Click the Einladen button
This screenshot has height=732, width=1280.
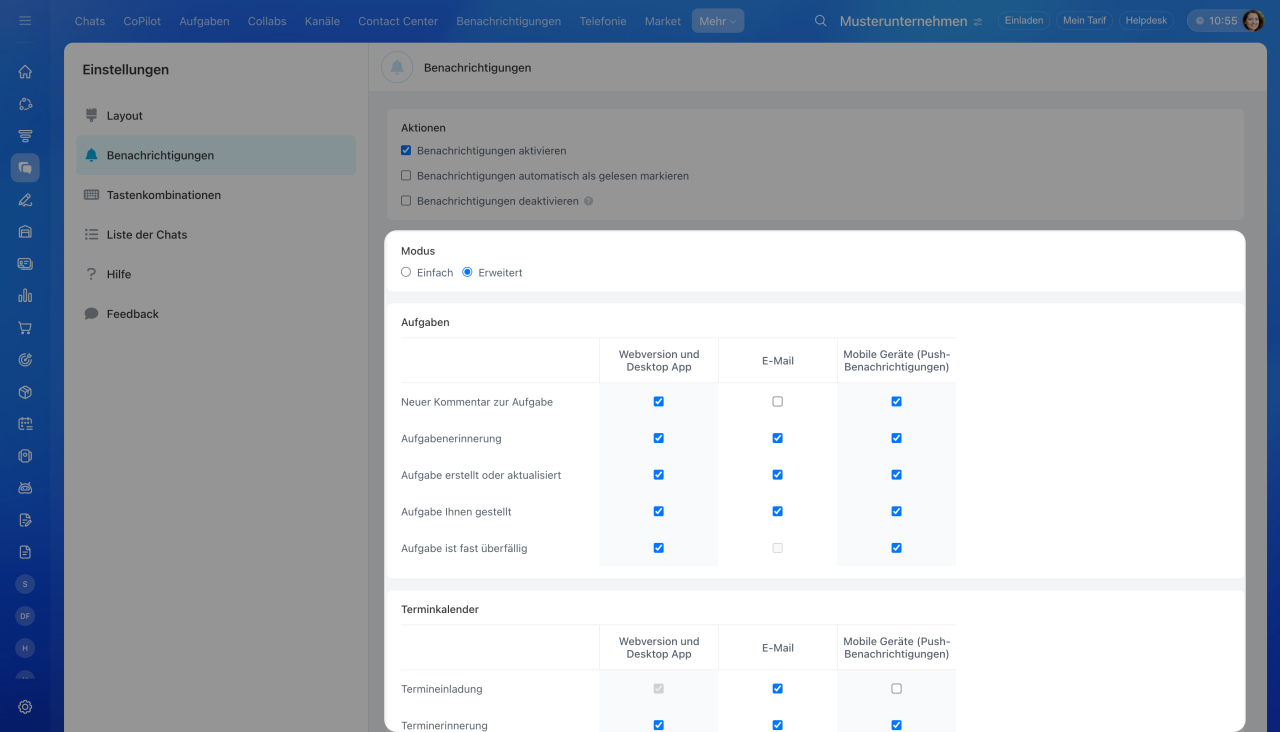pos(1024,21)
